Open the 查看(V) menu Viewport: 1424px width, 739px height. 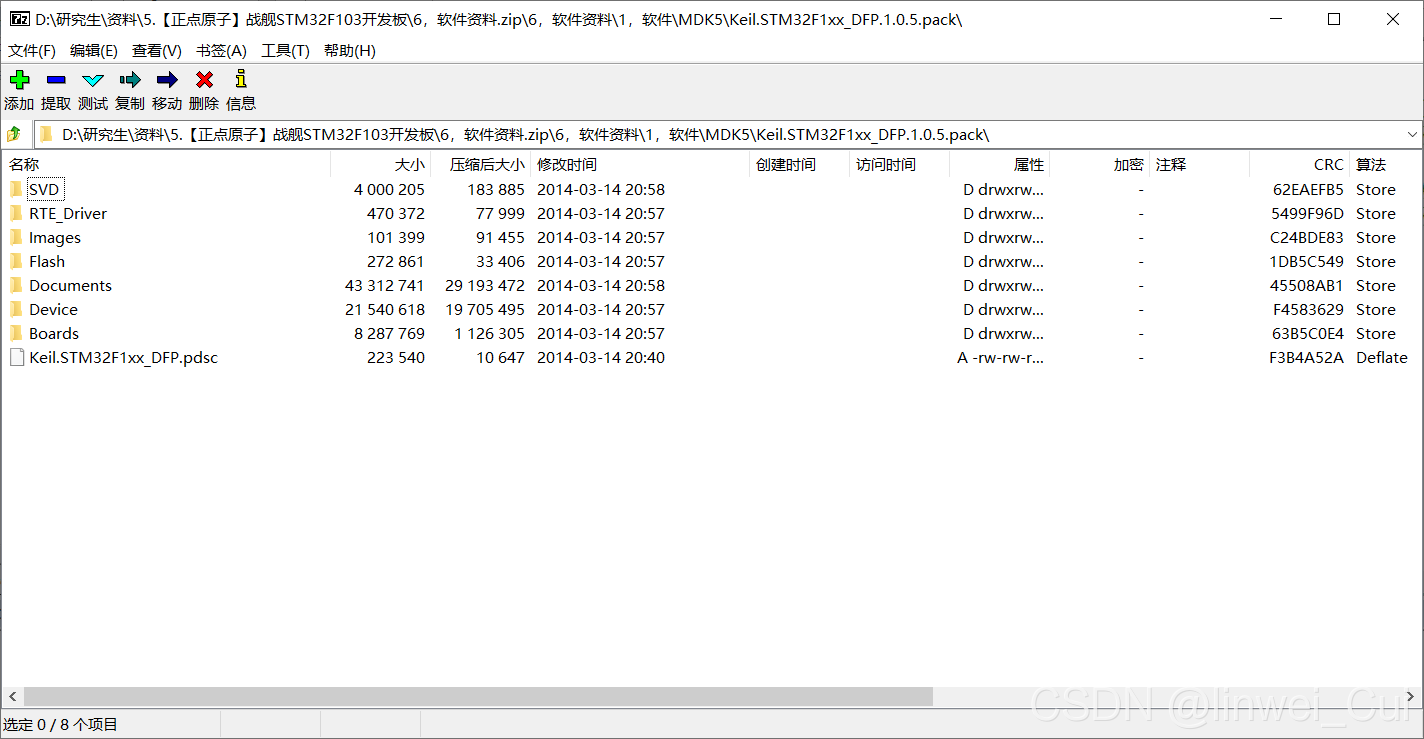156,51
